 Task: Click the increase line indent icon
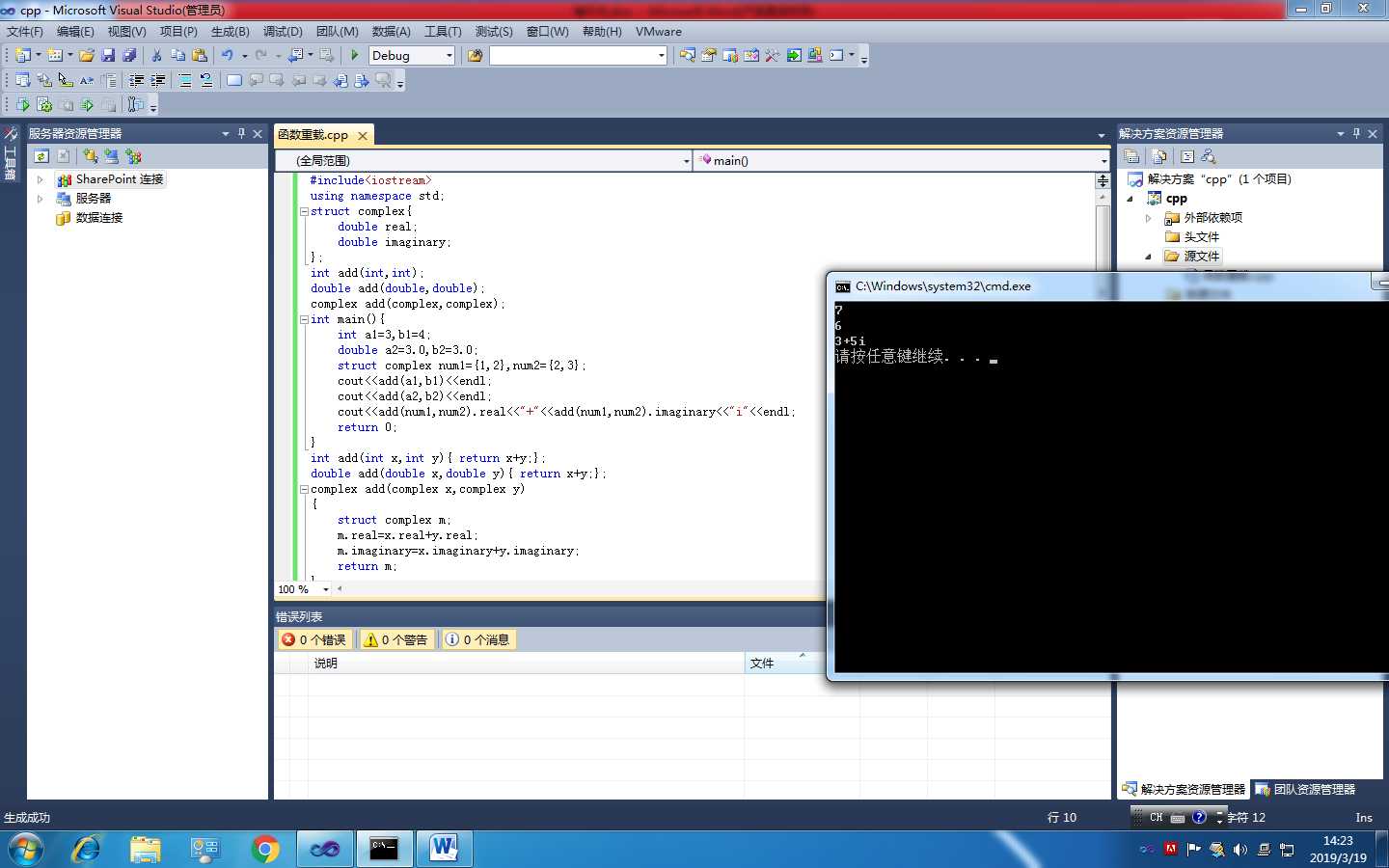pyautogui.click(x=157, y=81)
